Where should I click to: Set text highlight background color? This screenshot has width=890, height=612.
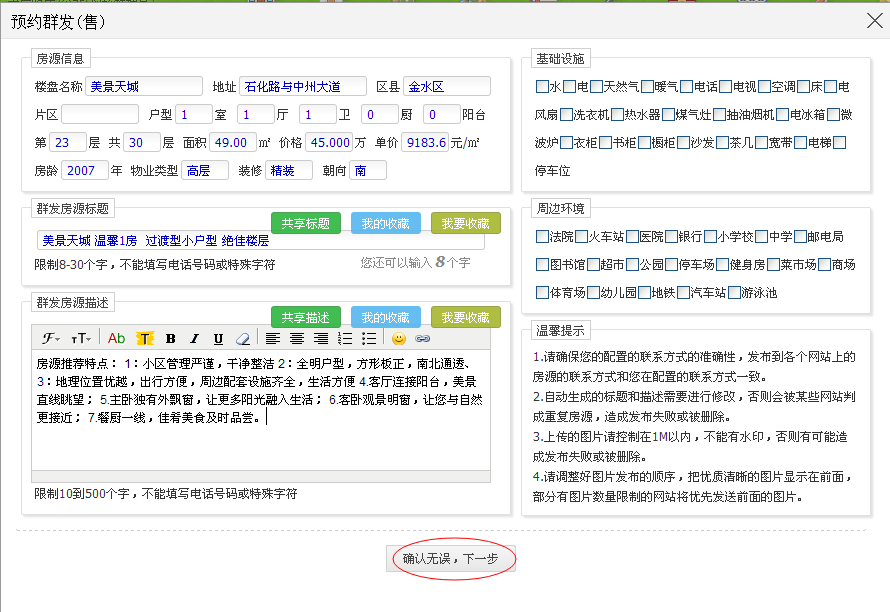[145, 338]
